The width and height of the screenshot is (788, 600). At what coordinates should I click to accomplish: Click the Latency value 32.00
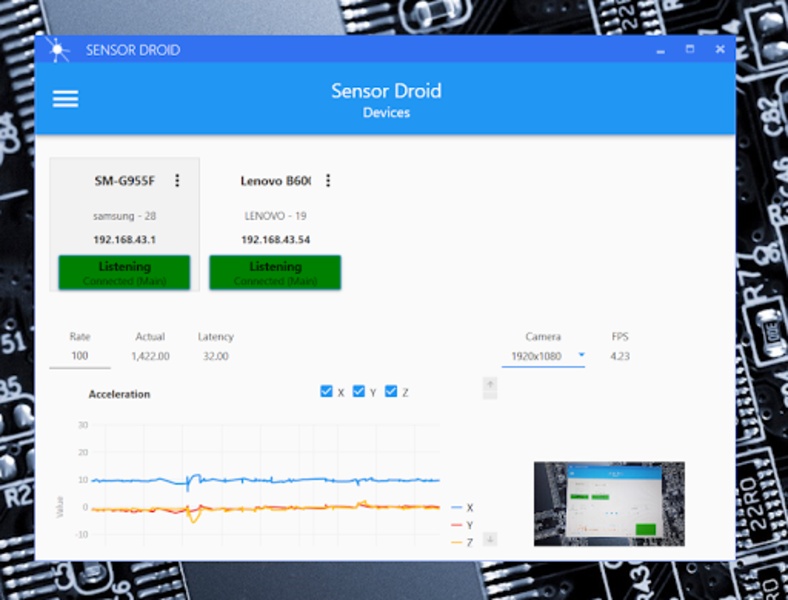[216, 356]
